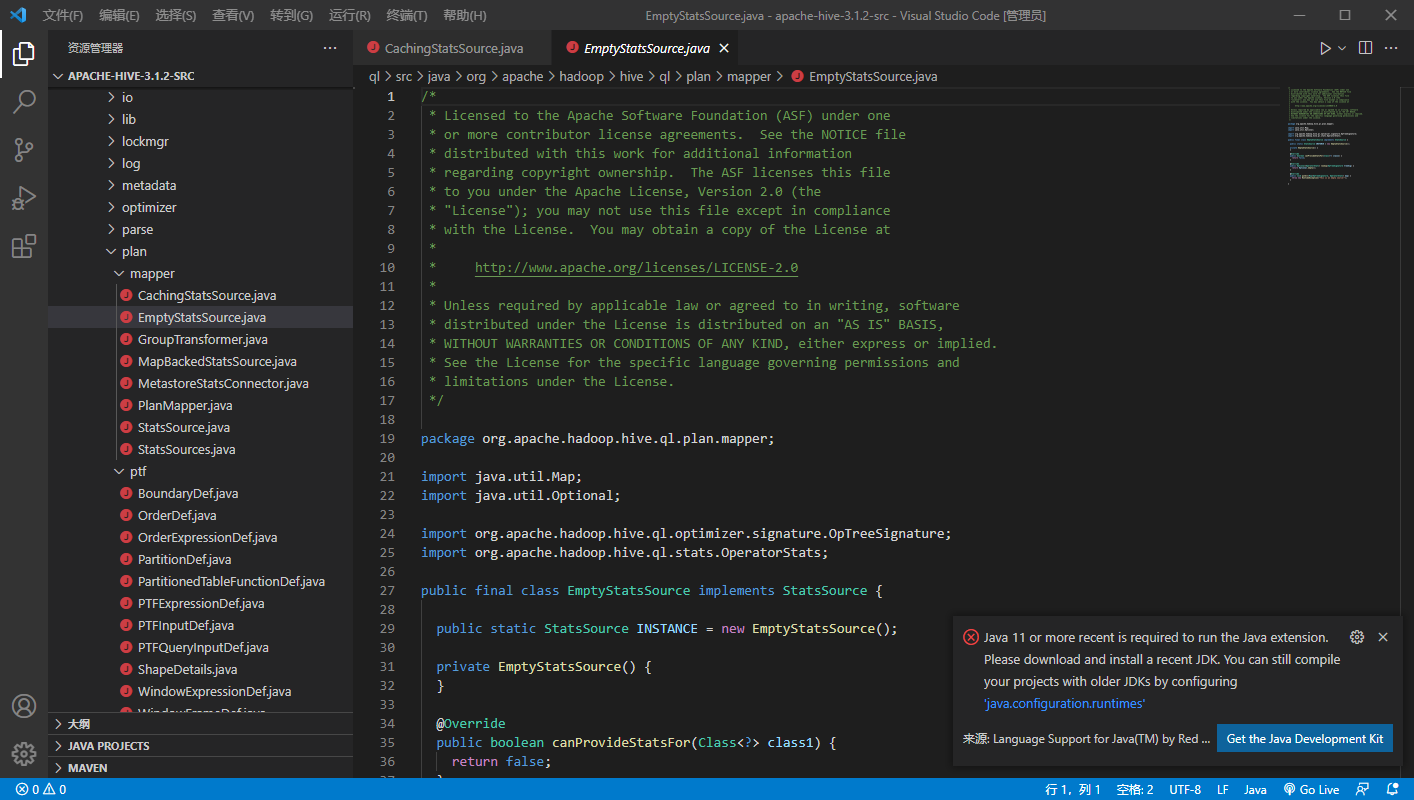
Task: Switch to CachingStatsSource.java tab
Action: (453, 48)
